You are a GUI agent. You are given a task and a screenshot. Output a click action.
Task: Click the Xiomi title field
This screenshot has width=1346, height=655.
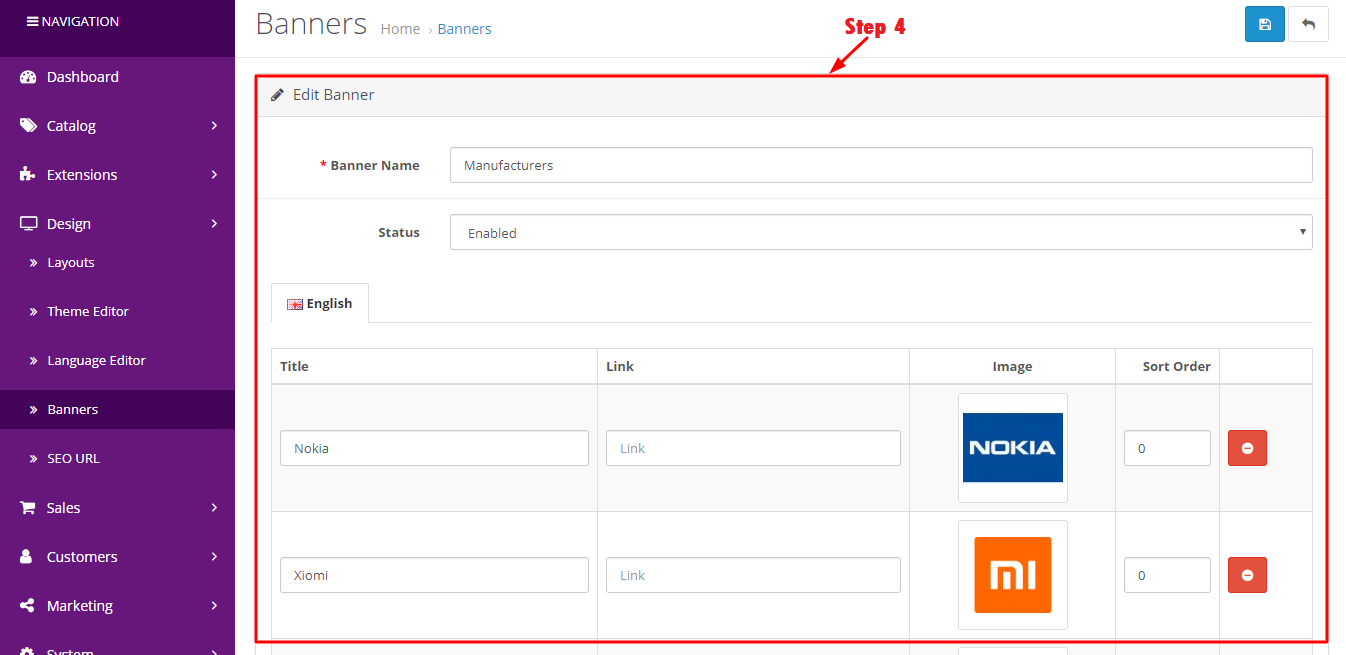click(x=434, y=575)
